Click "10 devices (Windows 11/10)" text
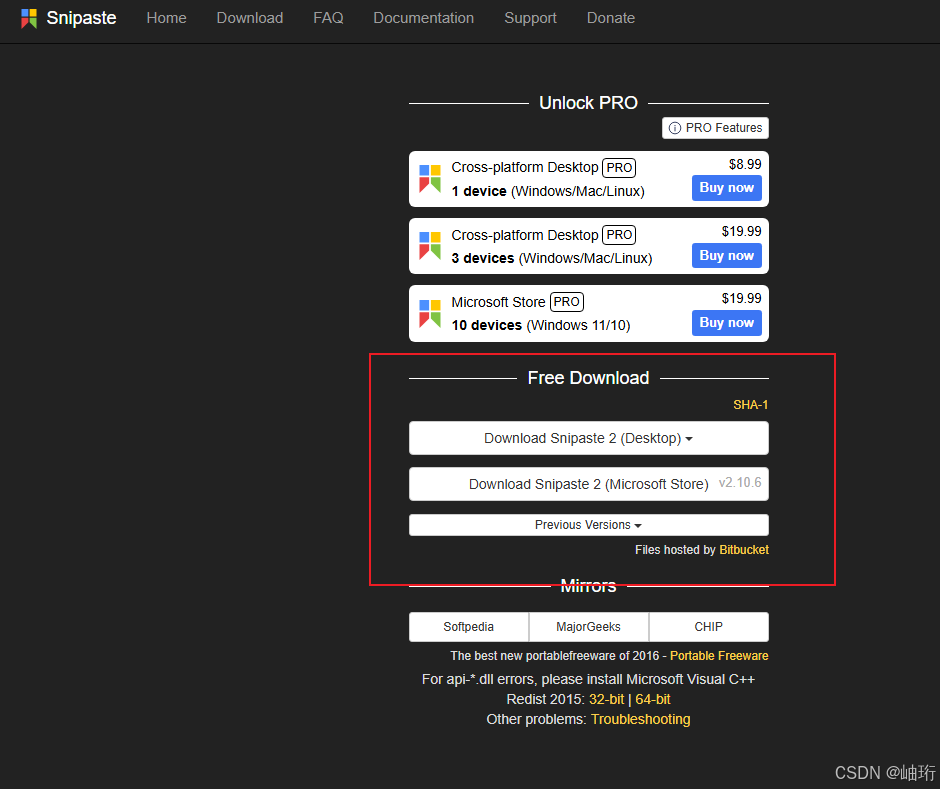The height and width of the screenshot is (789, 940). pyautogui.click(x=541, y=326)
